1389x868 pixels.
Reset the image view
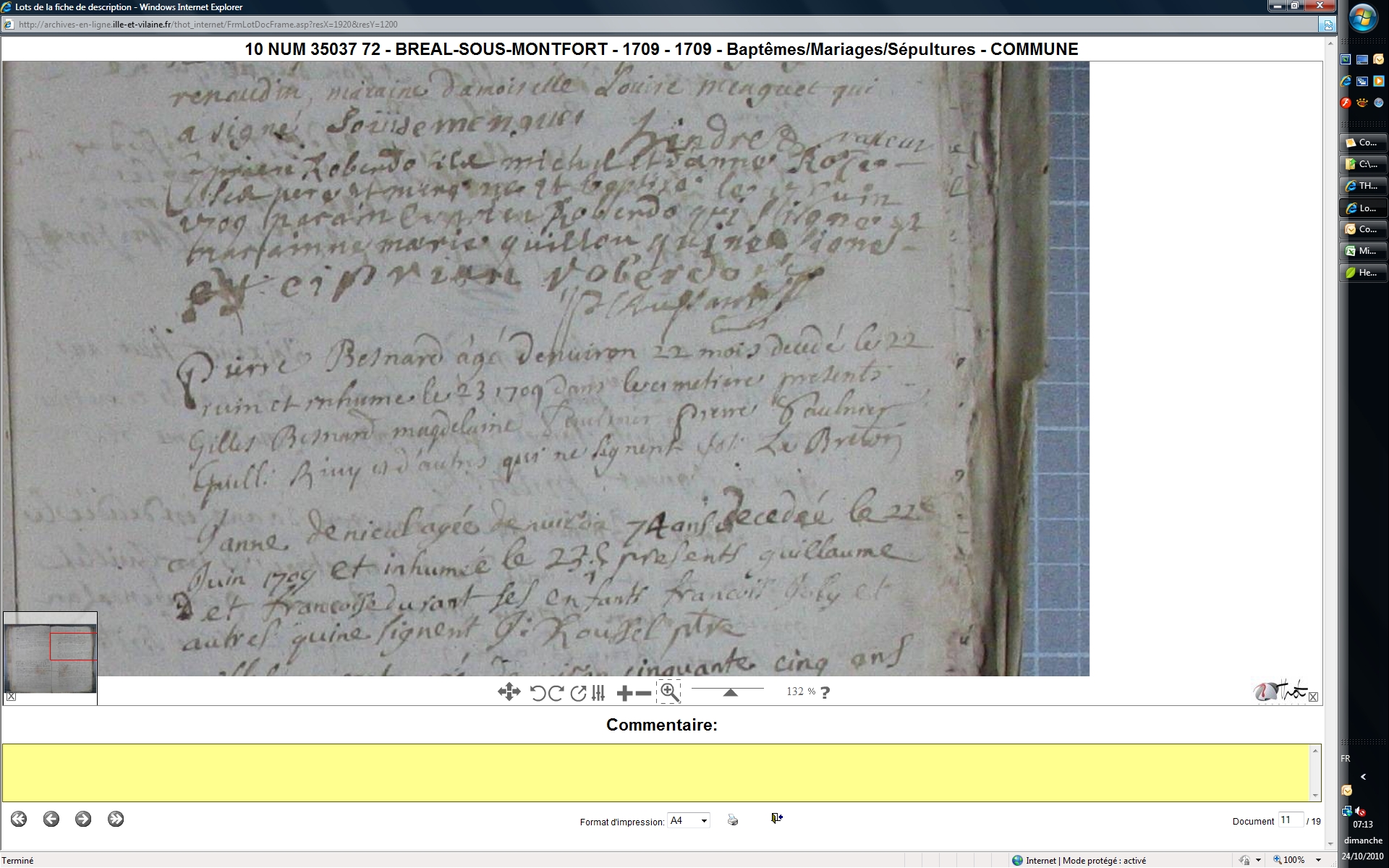coord(577,693)
